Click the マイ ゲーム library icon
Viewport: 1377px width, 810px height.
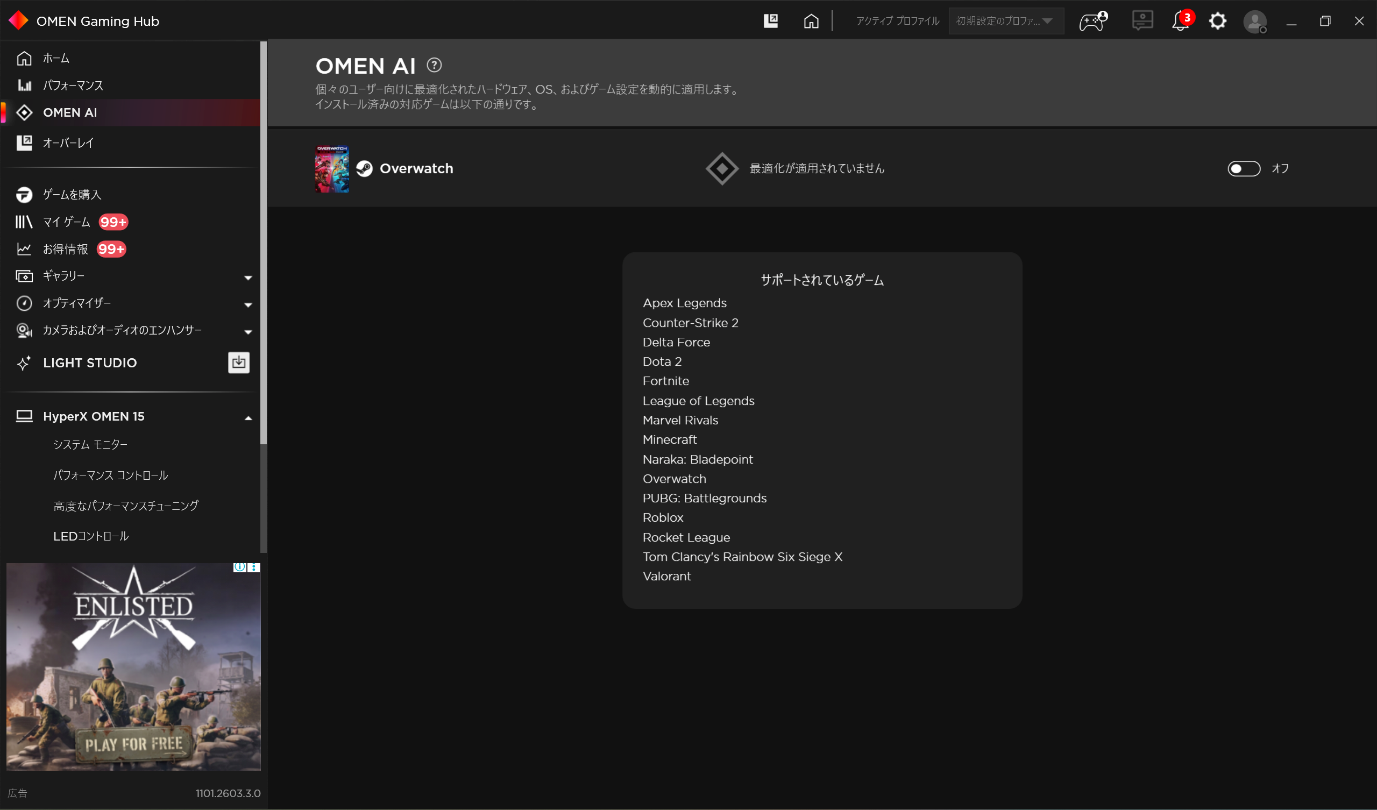24,222
